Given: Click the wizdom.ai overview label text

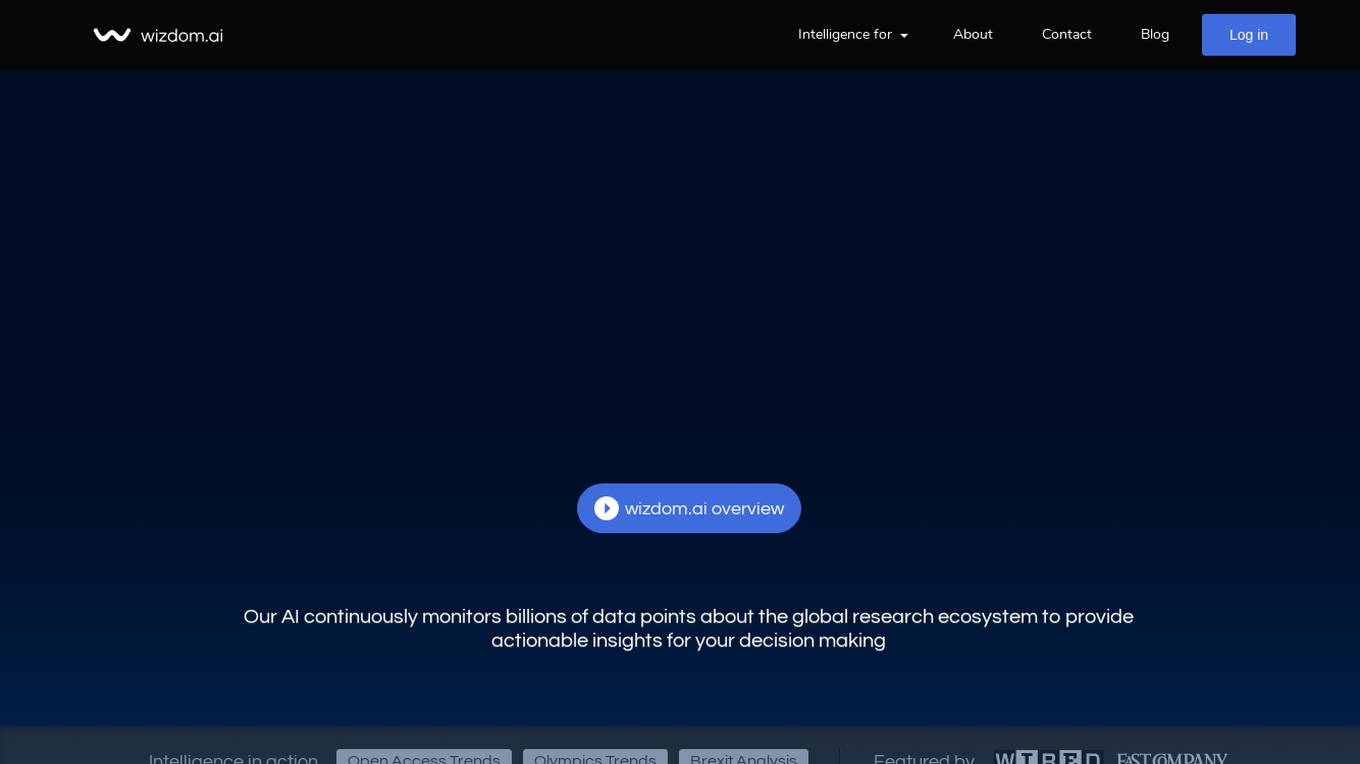Looking at the screenshot, I should tap(704, 509).
